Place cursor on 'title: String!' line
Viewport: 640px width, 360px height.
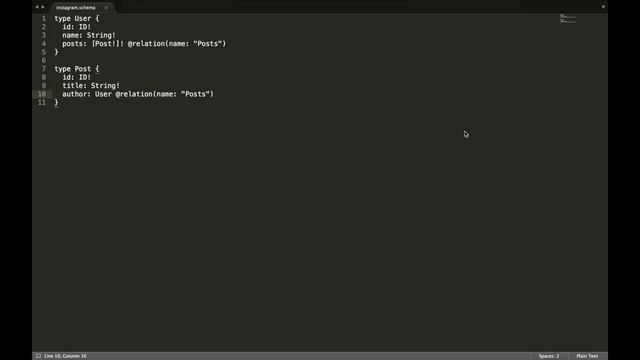(91, 86)
